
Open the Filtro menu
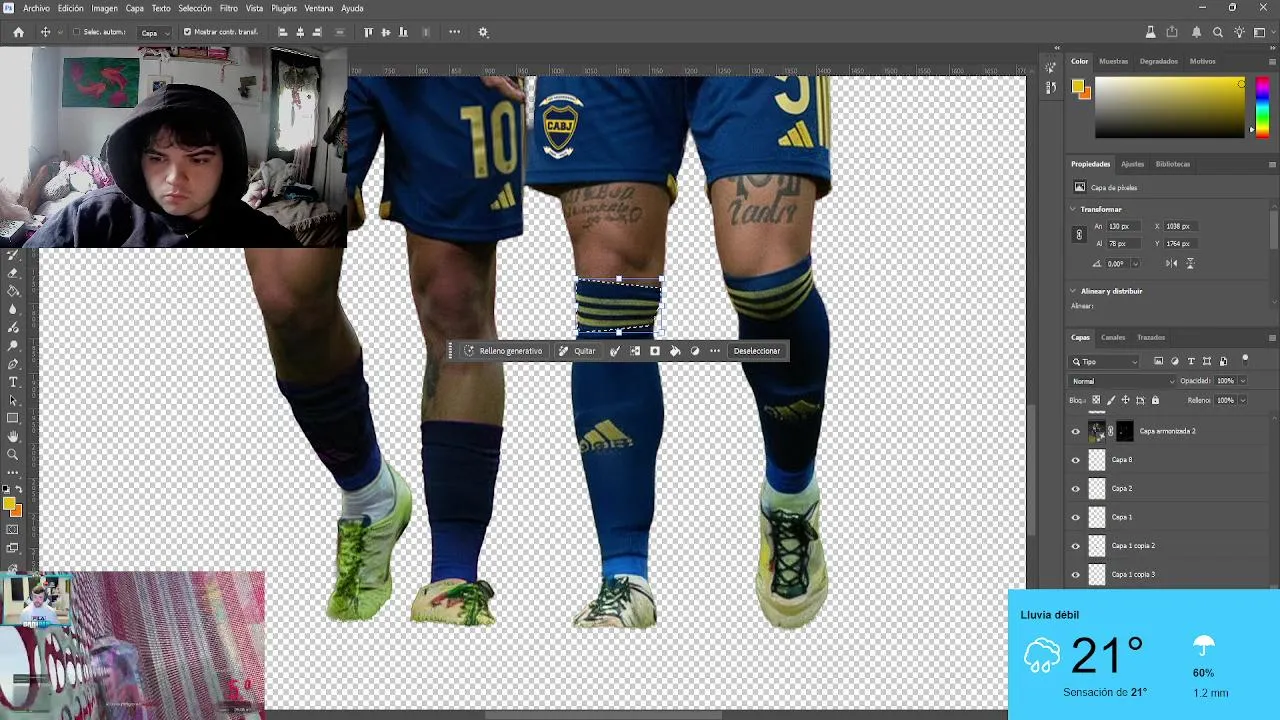229,8
